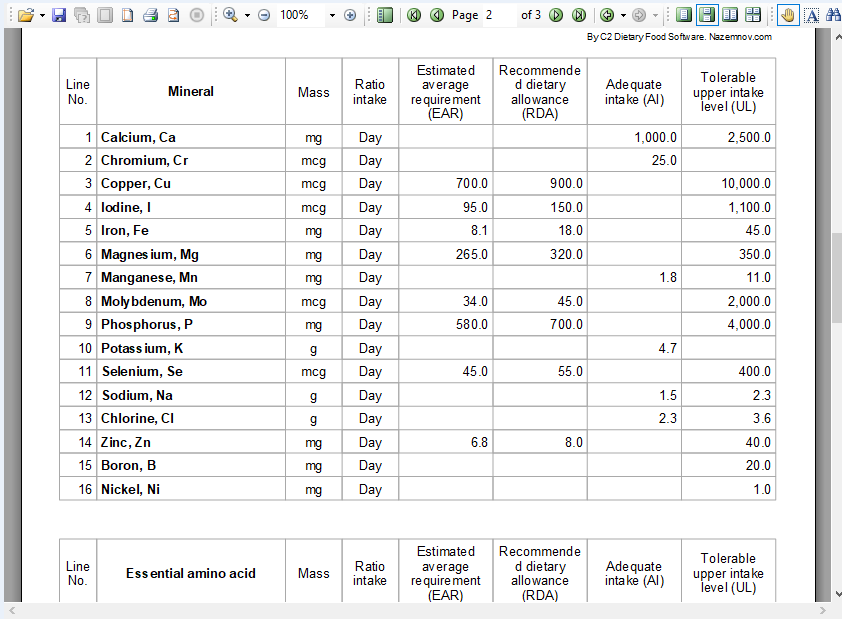Click the 'Calcium, Ca' row name
The height and width of the screenshot is (619, 842).
[x=138, y=137]
